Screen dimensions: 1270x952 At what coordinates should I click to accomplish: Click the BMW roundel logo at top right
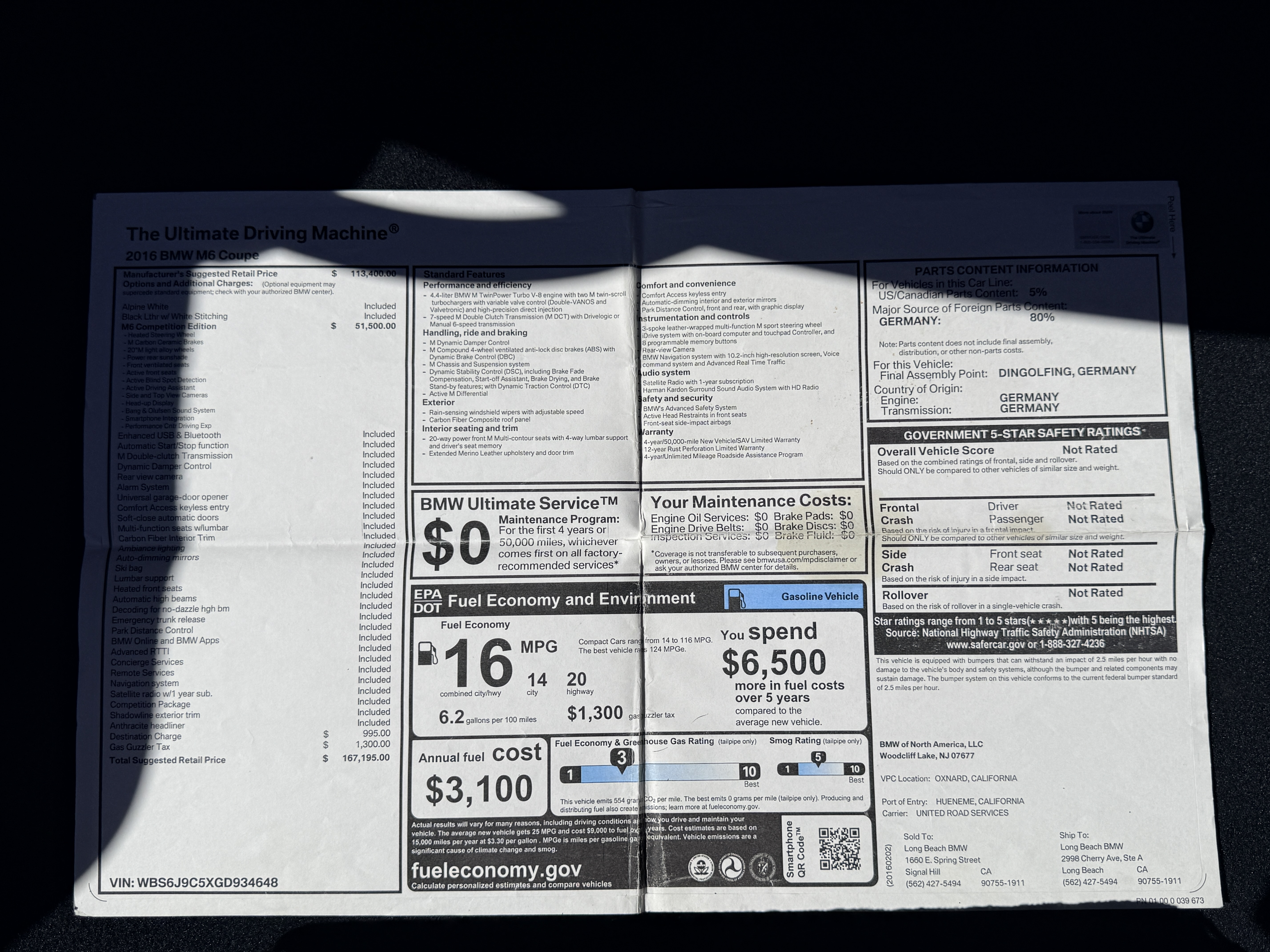point(1142,222)
